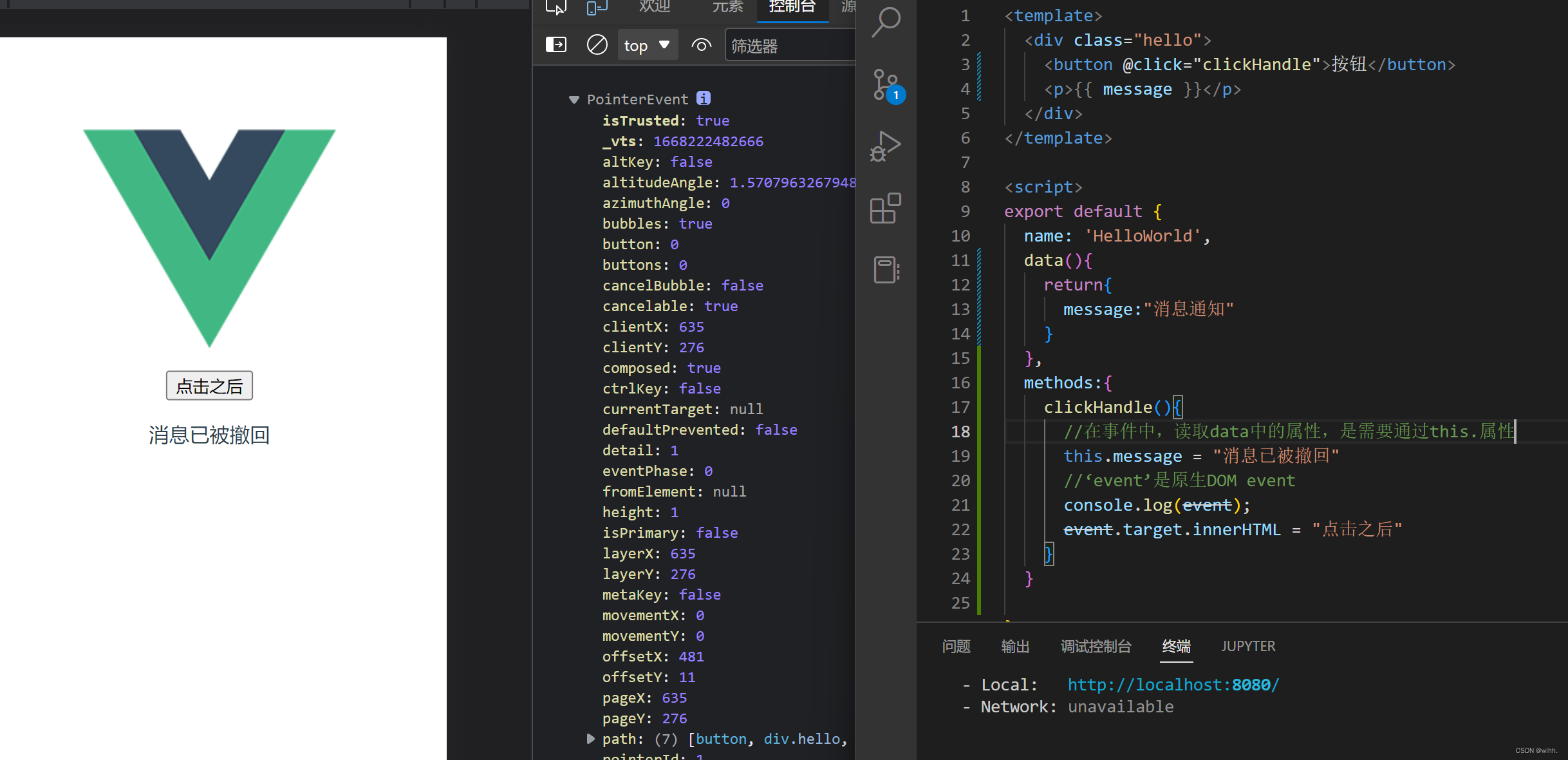Click the Git source control icon

(x=885, y=85)
